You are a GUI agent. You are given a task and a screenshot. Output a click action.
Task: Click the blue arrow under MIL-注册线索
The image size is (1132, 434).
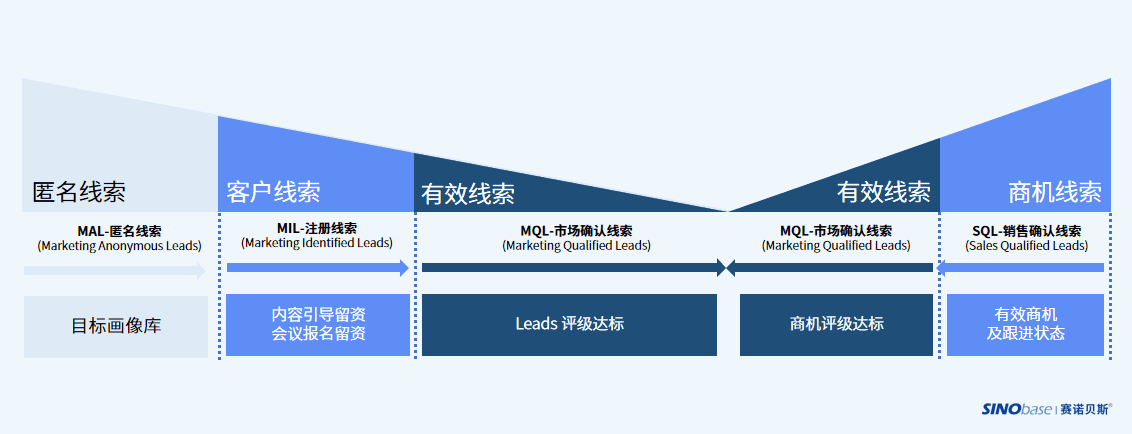point(318,268)
